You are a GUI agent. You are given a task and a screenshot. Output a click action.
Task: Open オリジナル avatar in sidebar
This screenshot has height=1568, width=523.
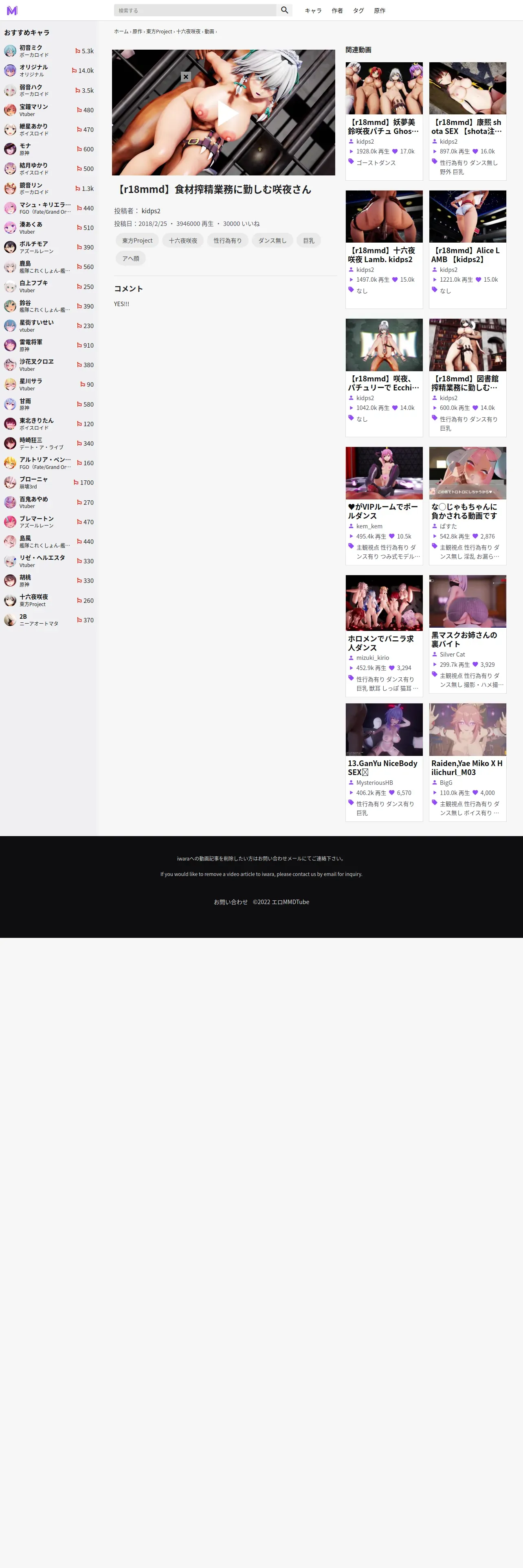(10, 70)
